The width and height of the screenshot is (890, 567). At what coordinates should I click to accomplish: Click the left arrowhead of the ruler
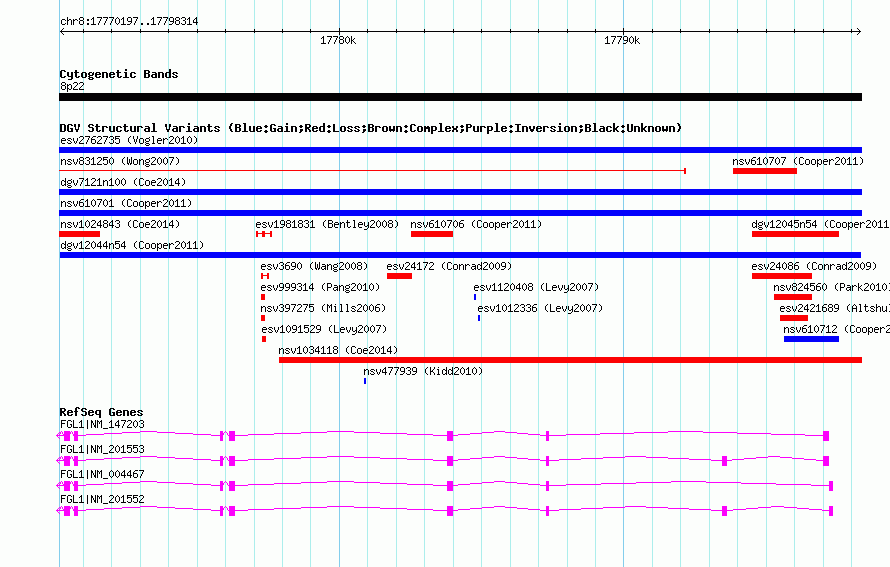point(62,32)
